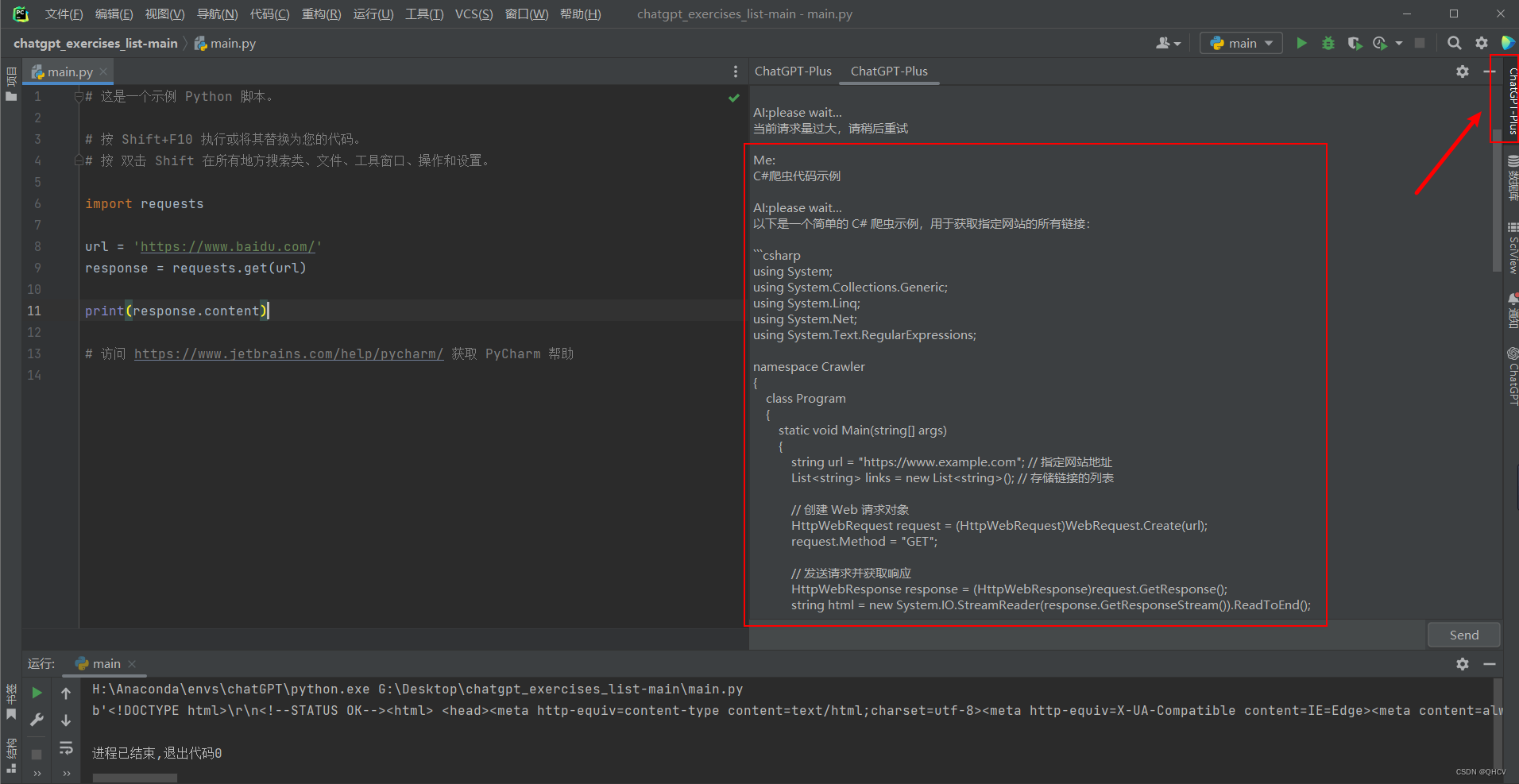The height and width of the screenshot is (784, 1519).
Task: Open the 运行(U) menu
Action: (373, 14)
